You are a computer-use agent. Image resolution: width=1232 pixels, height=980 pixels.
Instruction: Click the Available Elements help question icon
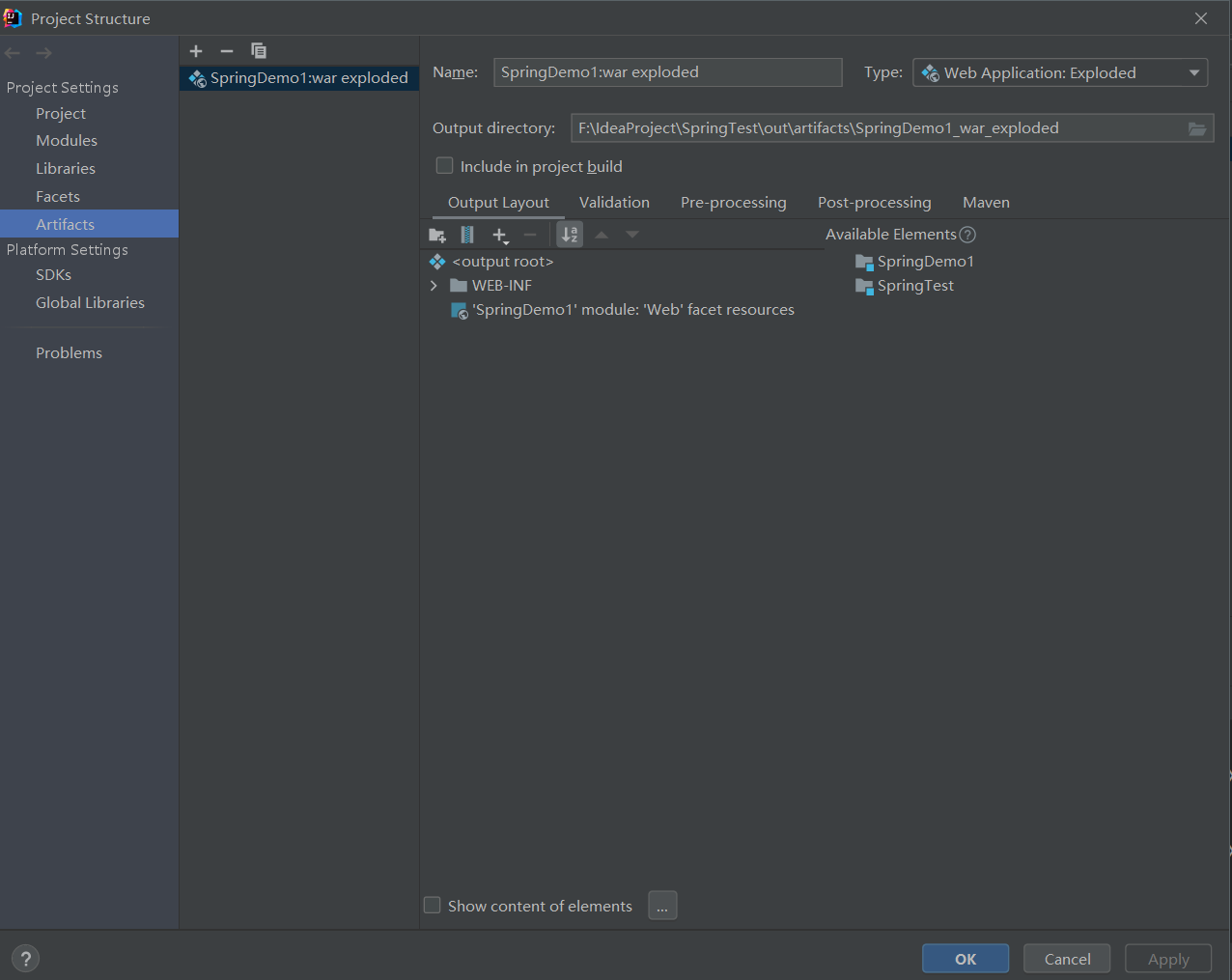pos(967,235)
